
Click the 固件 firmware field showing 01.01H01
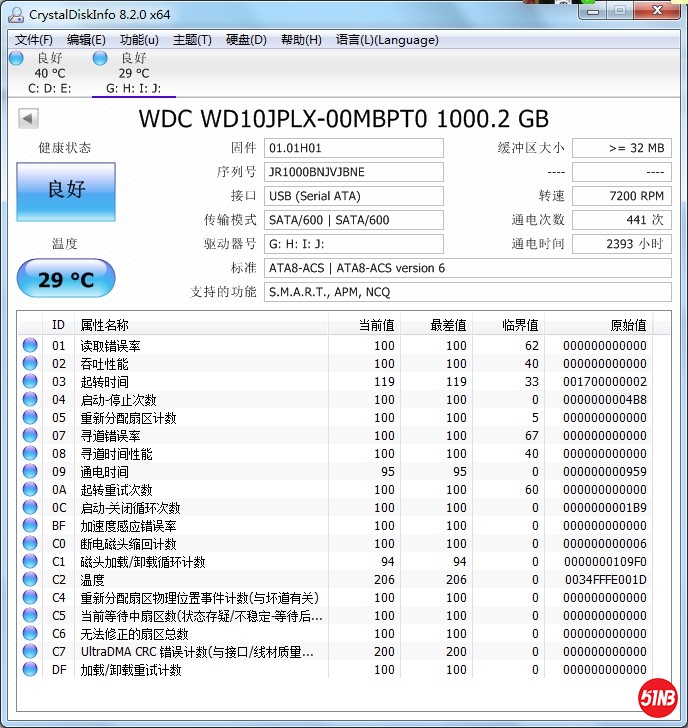pos(354,148)
